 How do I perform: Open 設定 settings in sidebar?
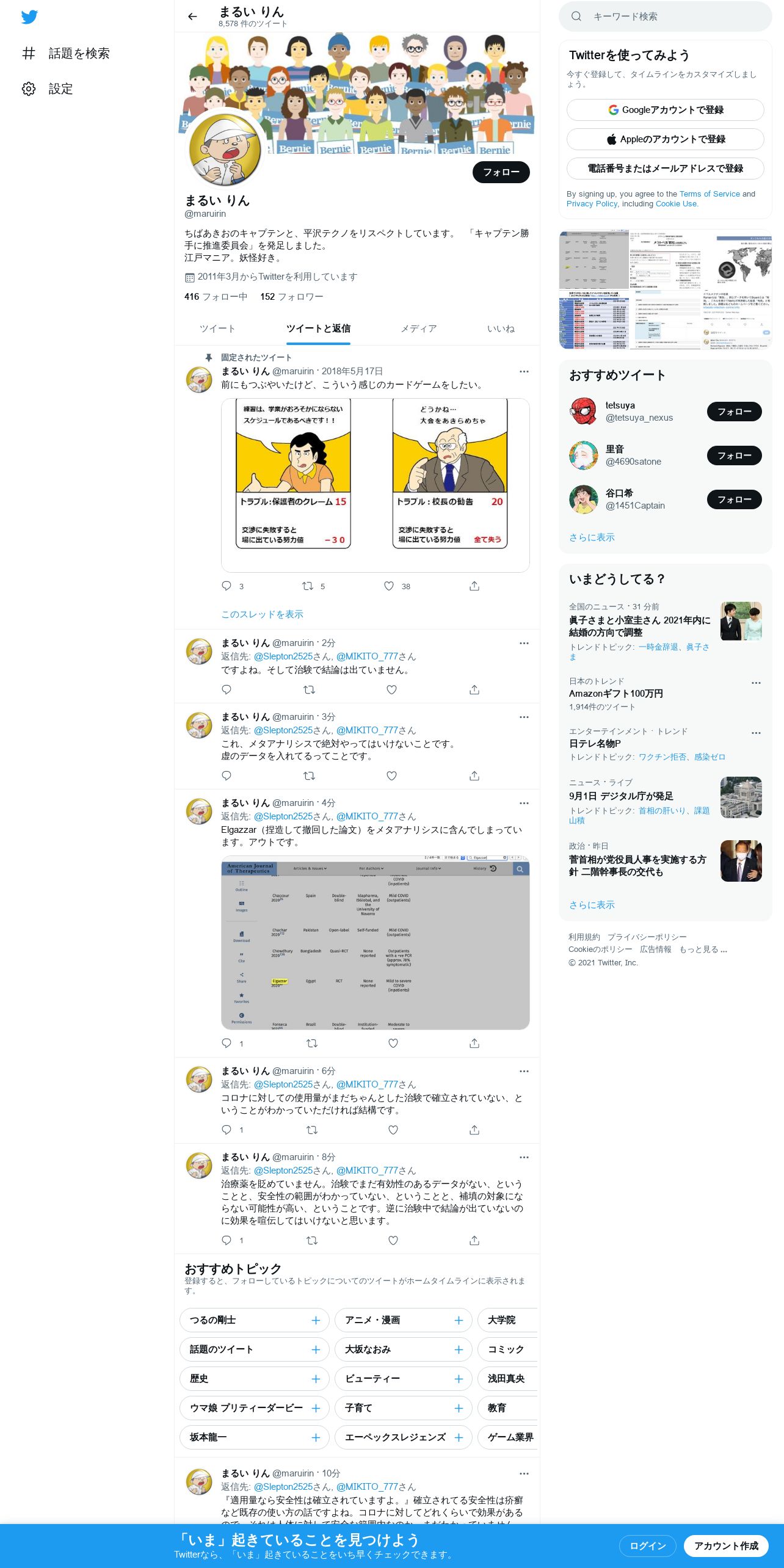tap(48, 89)
